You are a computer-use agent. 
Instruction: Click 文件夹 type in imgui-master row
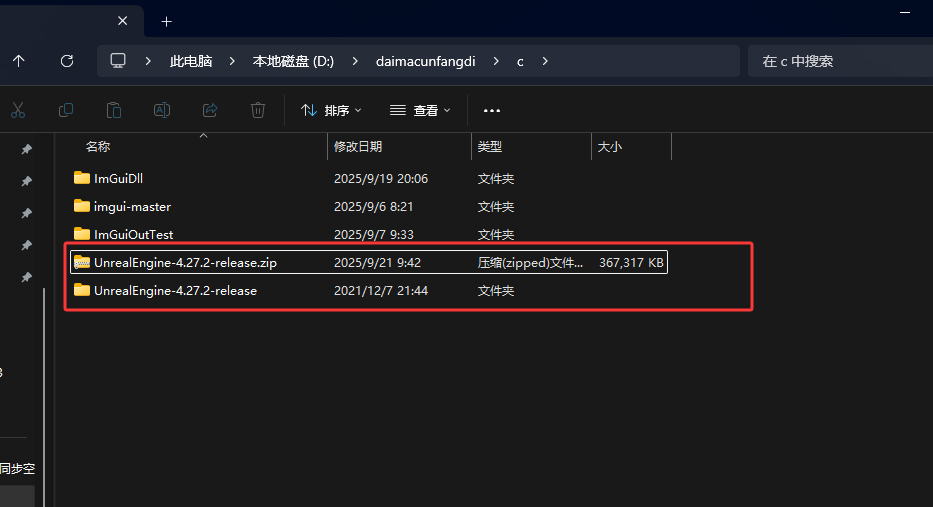click(496, 206)
